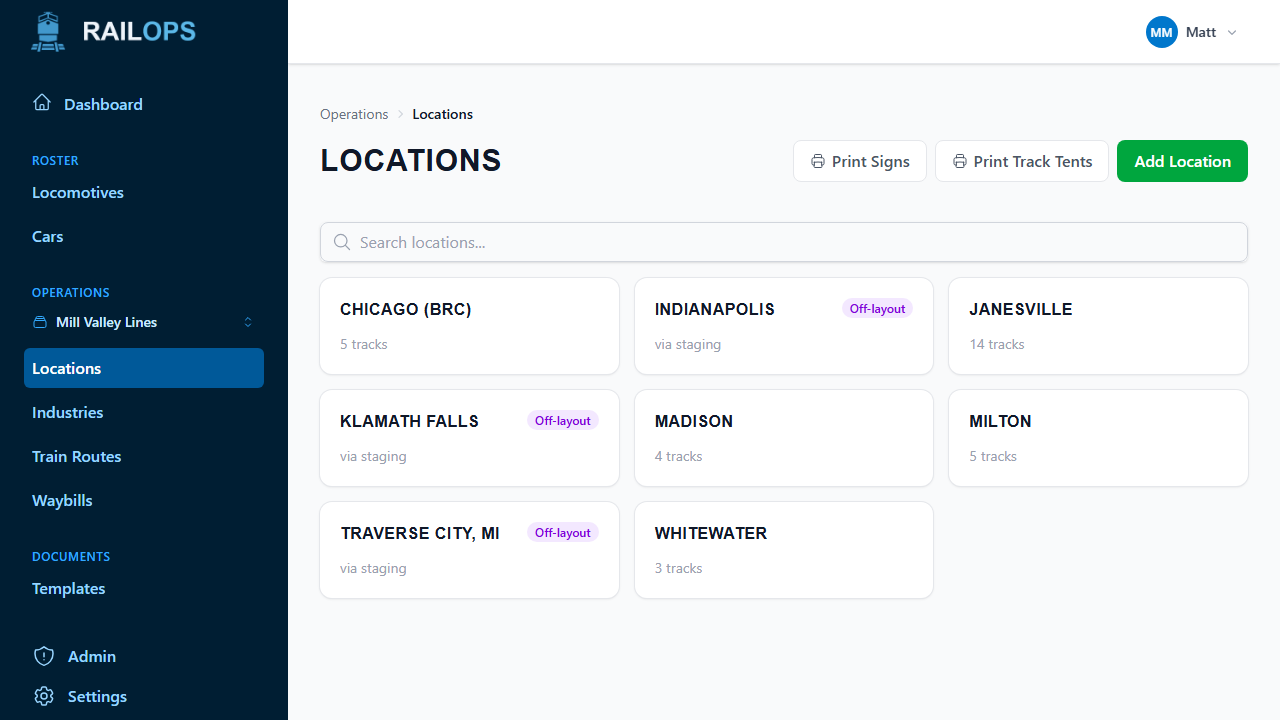Go to Cars in the roster
The width and height of the screenshot is (1280, 720).
[47, 236]
